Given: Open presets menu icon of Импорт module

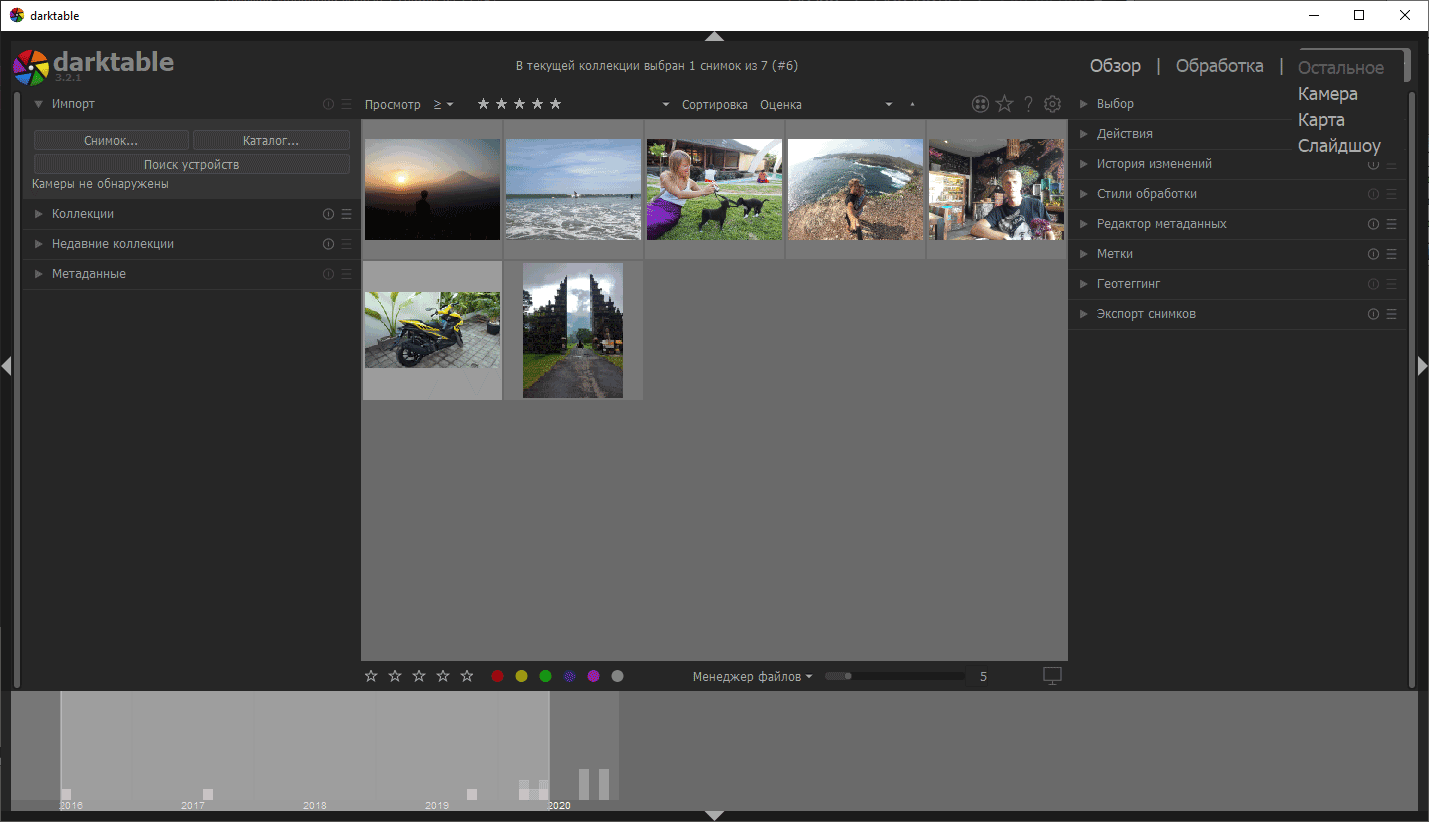Looking at the screenshot, I should 347,104.
